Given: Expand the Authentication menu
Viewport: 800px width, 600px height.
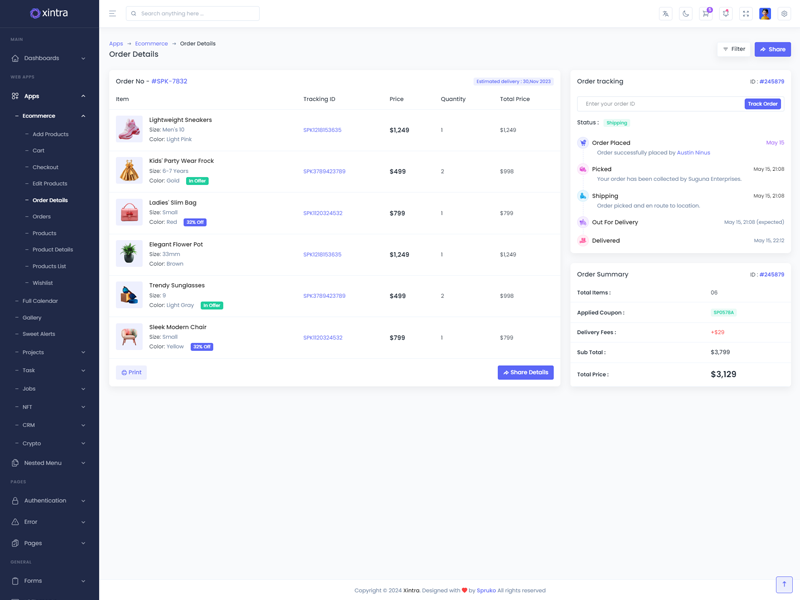Looking at the screenshot, I should click(49, 501).
